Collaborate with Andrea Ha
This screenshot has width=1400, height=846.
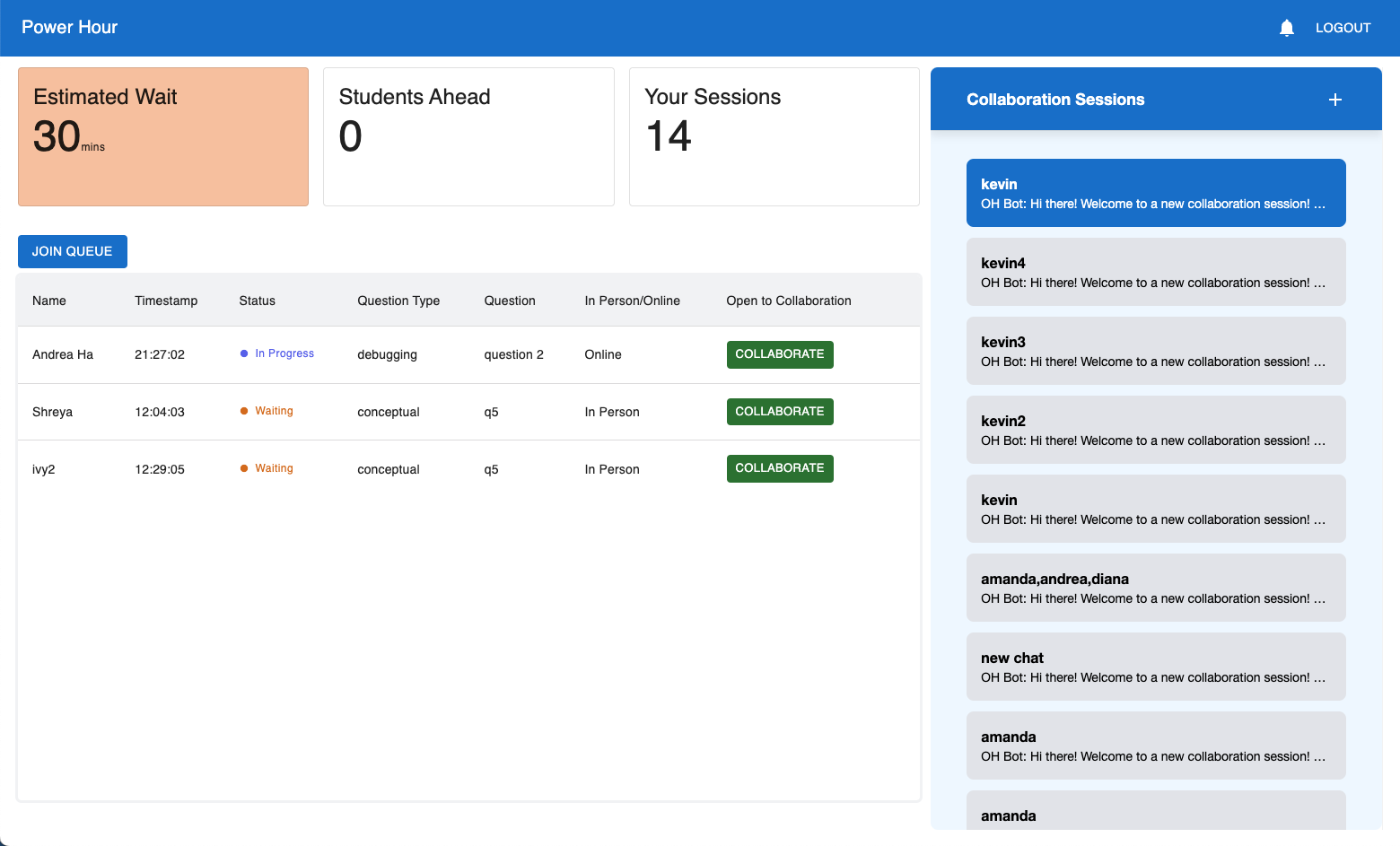pos(780,354)
